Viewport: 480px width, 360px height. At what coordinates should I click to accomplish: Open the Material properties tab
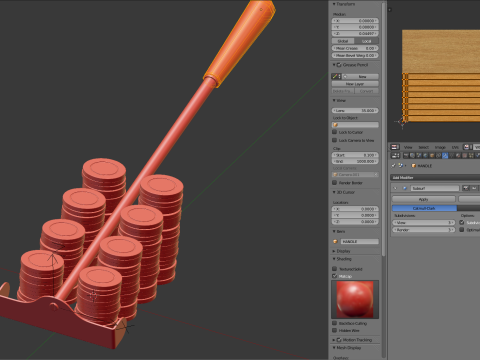click(458, 156)
